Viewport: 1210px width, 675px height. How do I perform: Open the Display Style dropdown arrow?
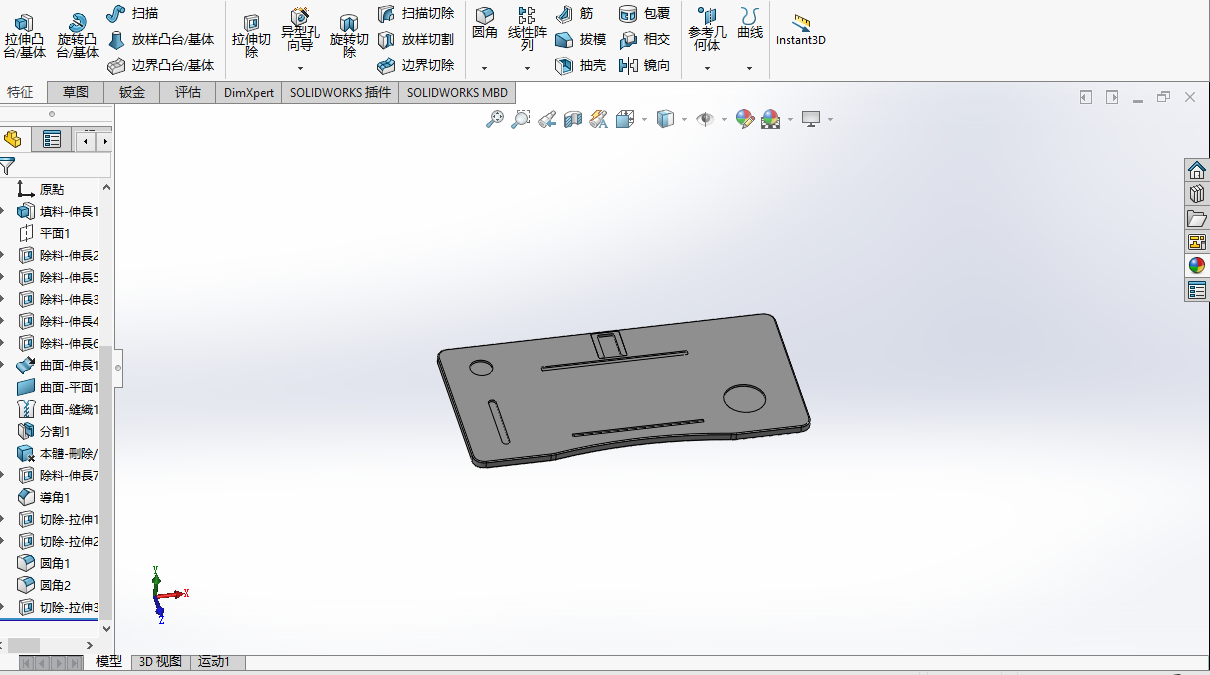point(684,119)
